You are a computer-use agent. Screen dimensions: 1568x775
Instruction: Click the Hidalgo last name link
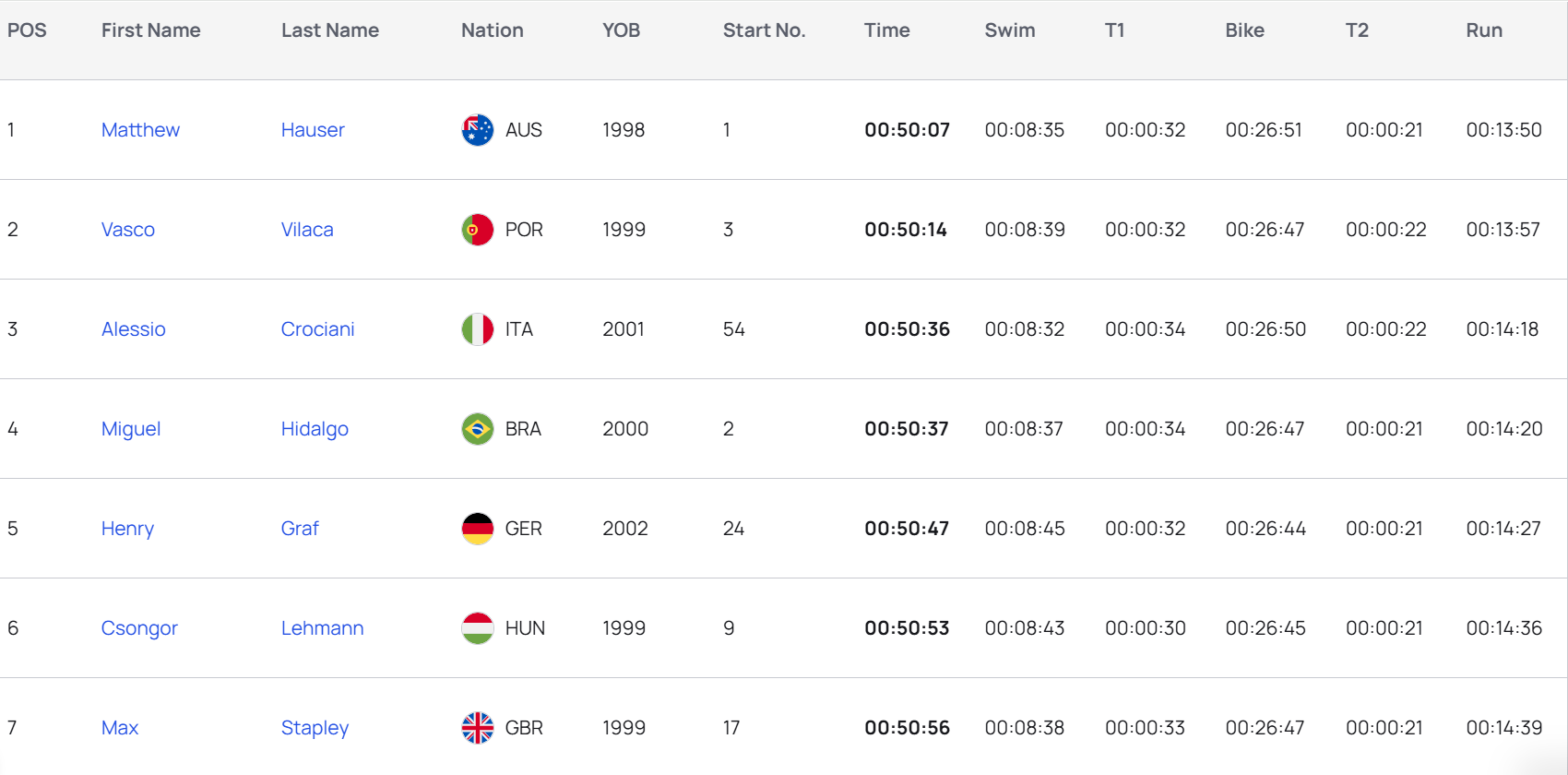coord(315,429)
